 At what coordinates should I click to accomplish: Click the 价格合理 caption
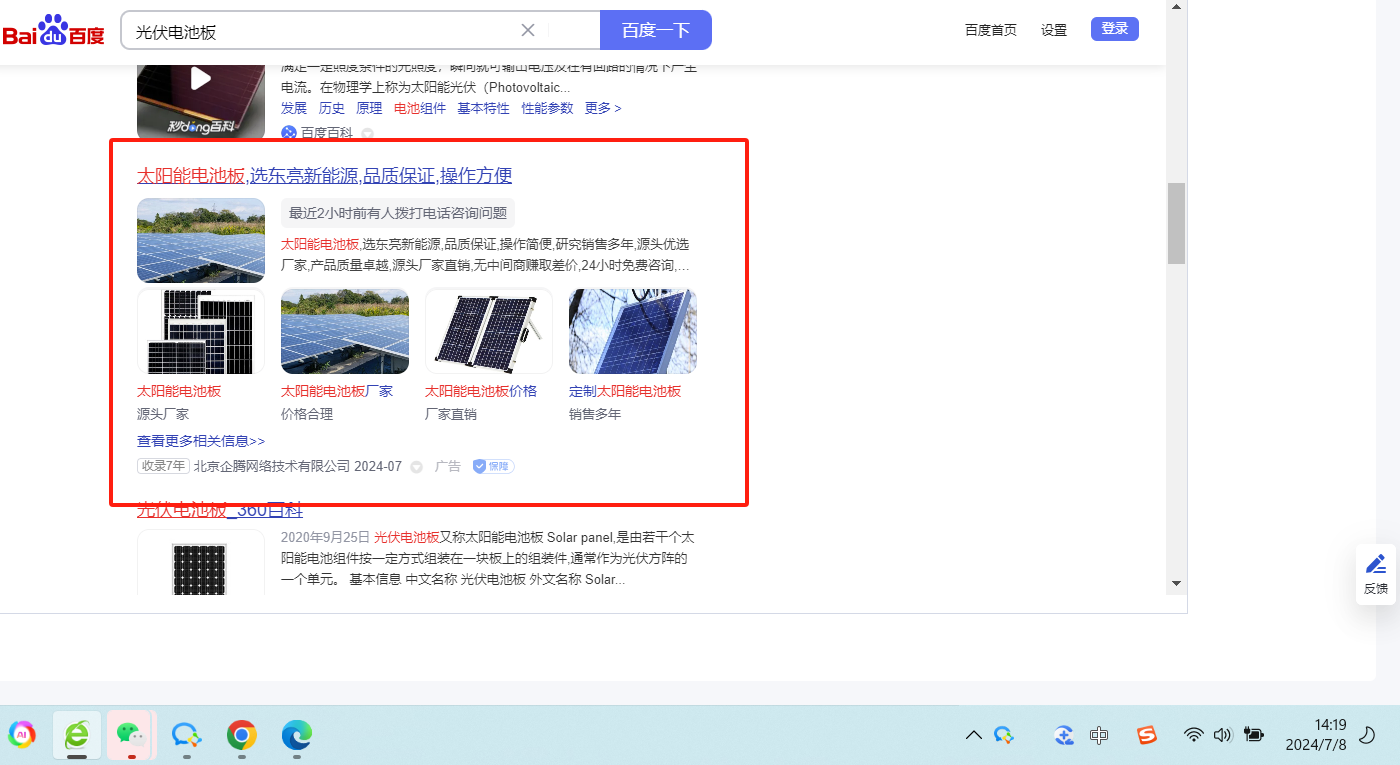(x=307, y=414)
